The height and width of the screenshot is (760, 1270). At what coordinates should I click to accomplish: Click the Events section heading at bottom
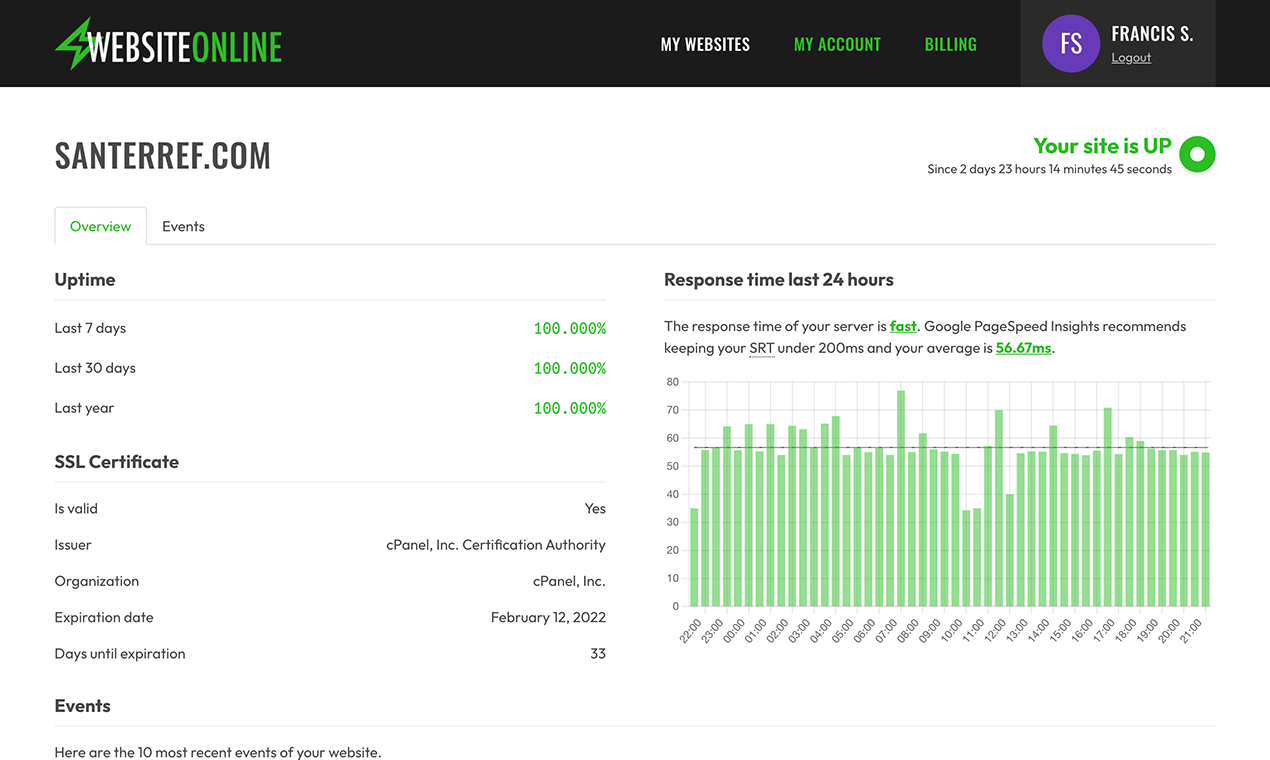coord(83,706)
